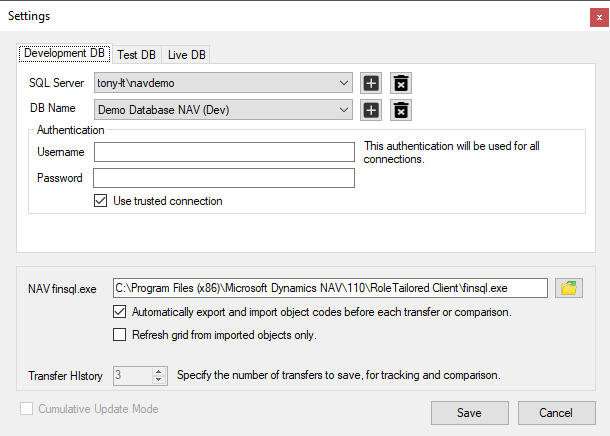Delete the selected SQL Server entry
The height and width of the screenshot is (436, 610).
tap(400, 83)
